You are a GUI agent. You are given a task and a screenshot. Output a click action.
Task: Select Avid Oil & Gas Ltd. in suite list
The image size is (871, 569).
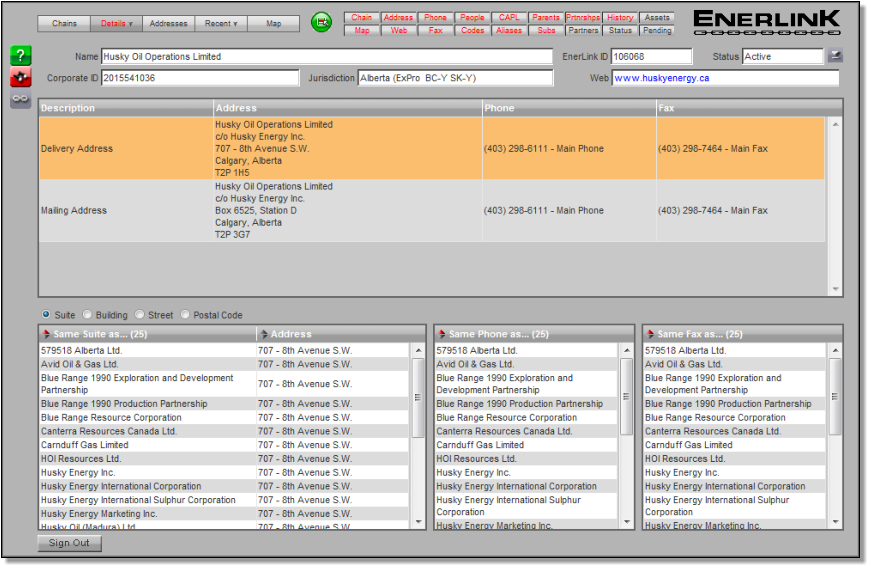[x=223, y=364]
